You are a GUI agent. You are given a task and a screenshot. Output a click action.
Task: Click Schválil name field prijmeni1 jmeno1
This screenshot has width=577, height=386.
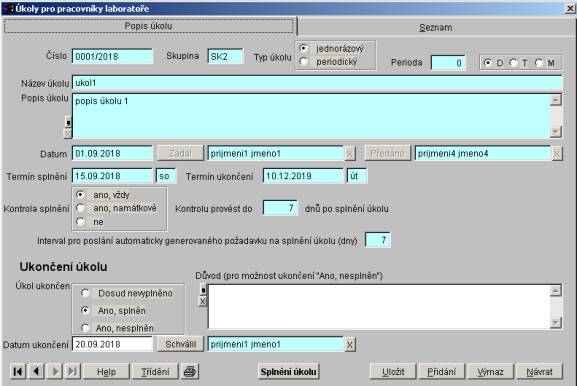click(276, 344)
